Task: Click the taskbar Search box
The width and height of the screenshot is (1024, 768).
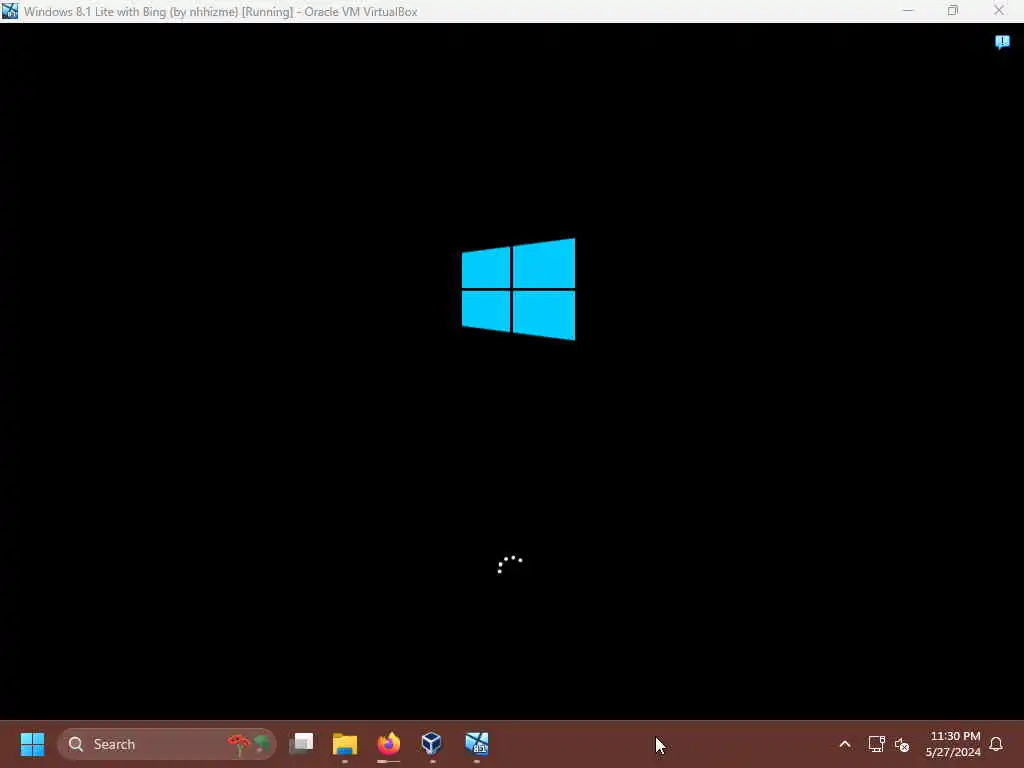Action: (167, 744)
